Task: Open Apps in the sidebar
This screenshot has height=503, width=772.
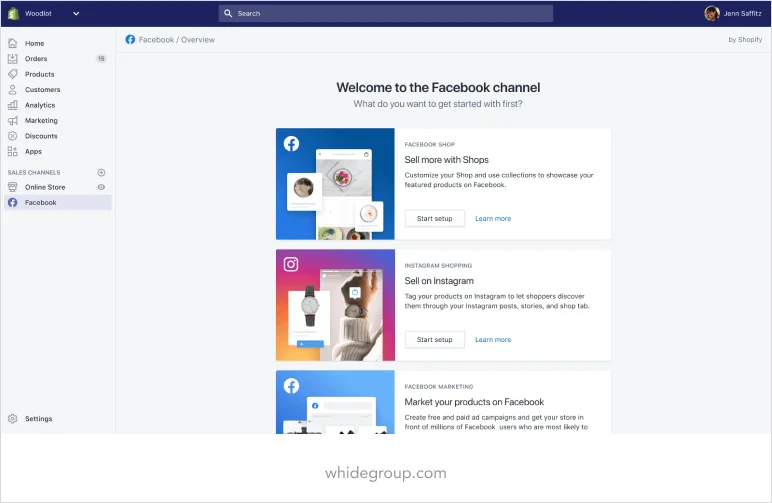Action: click(x=33, y=152)
